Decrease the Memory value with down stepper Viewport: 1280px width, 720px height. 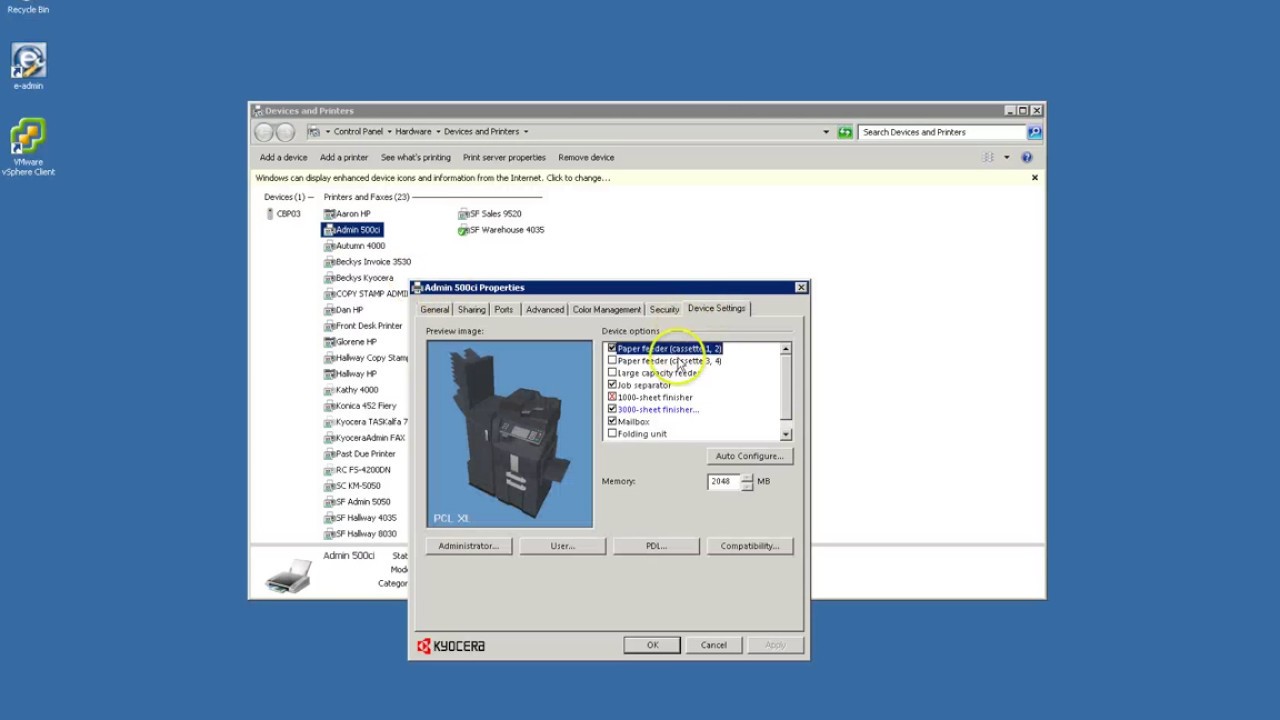point(746,486)
